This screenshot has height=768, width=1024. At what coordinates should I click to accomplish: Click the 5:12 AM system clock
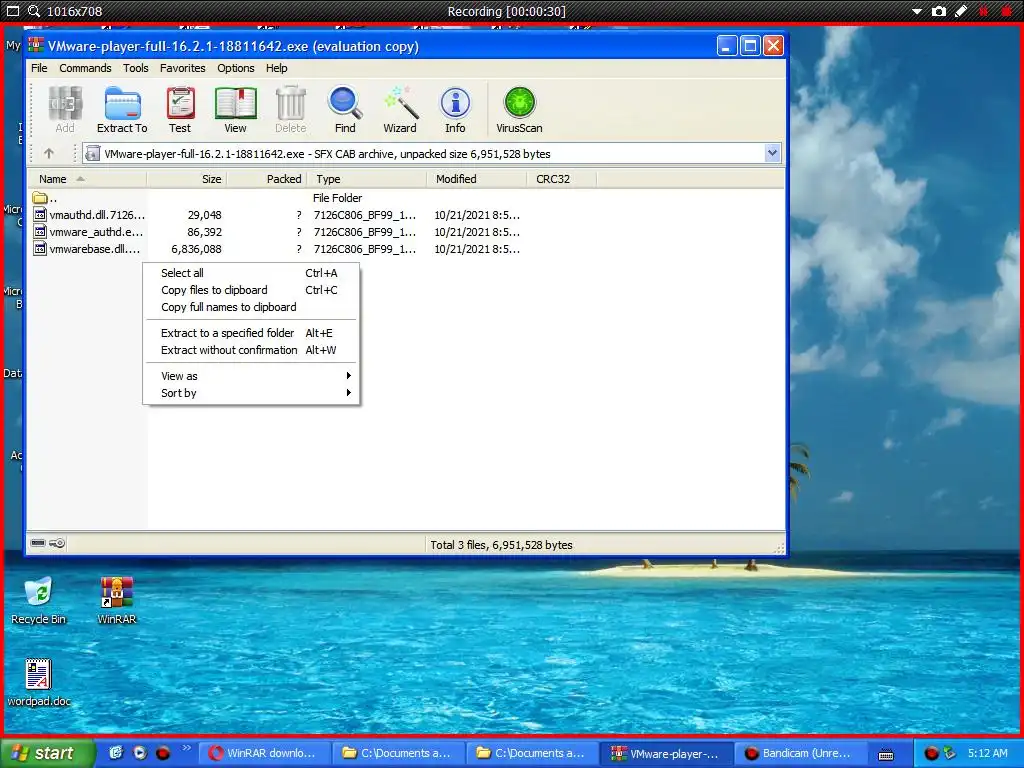(987, 753)
